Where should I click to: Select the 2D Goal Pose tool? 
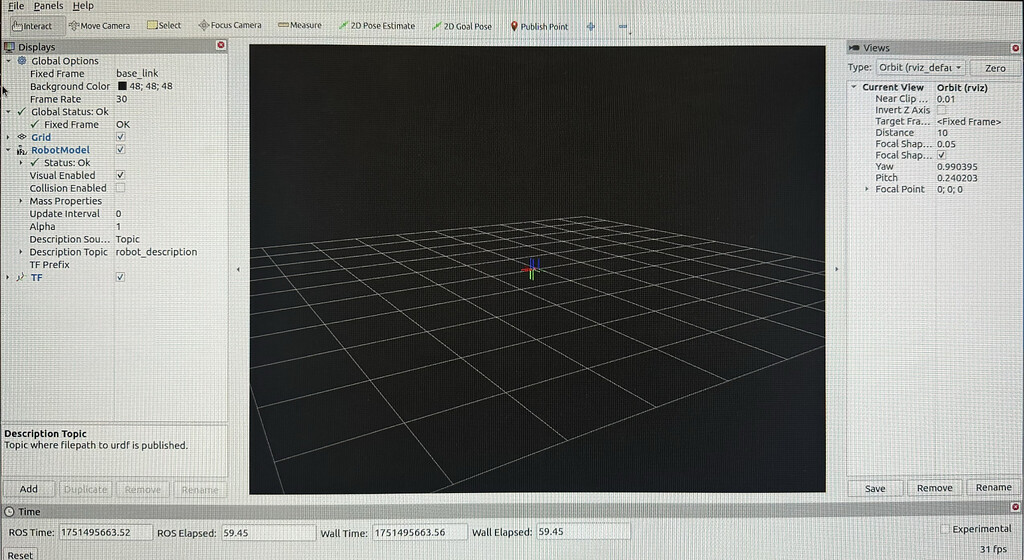pos(462,26)
